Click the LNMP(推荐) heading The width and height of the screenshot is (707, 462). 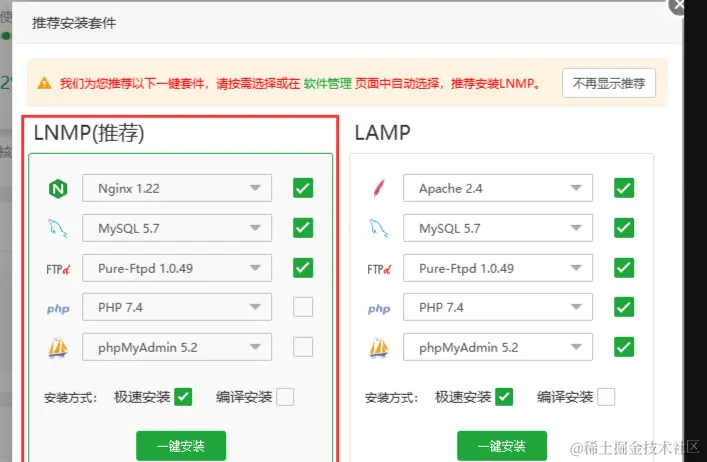(x=89, y=133)
